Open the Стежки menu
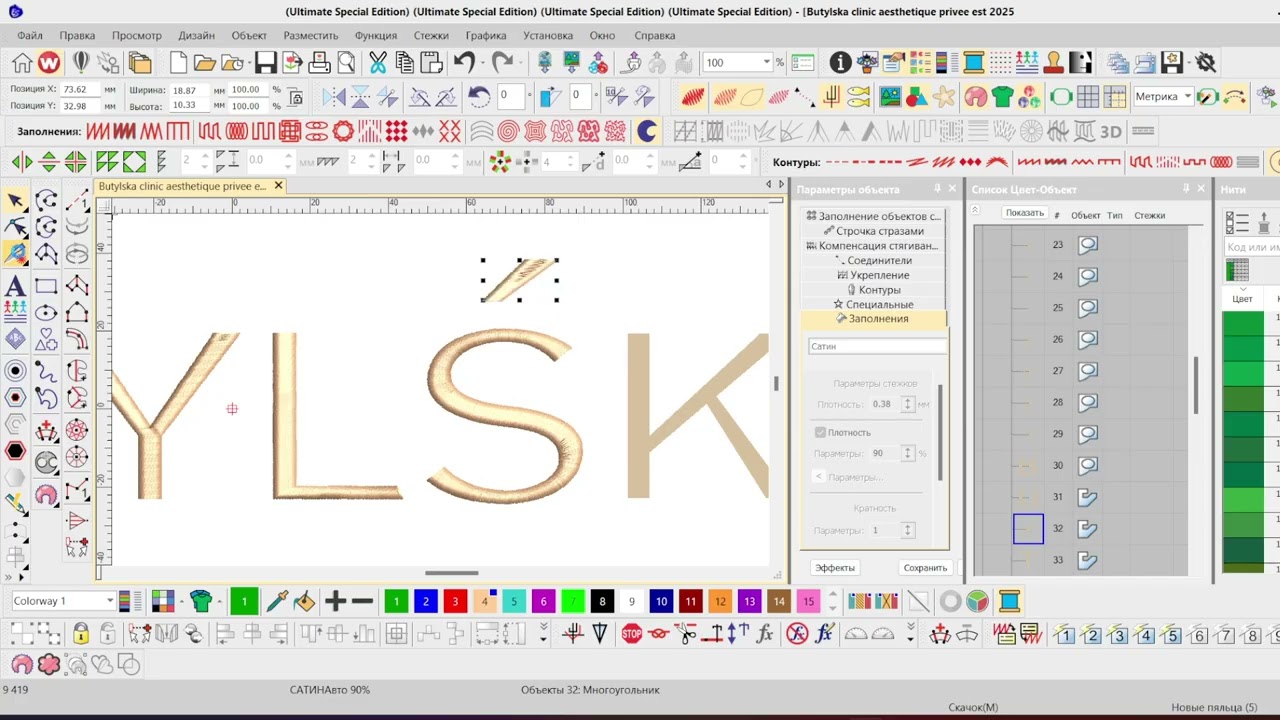Viewport: 1280px width, 720px height. click(431, 35)
